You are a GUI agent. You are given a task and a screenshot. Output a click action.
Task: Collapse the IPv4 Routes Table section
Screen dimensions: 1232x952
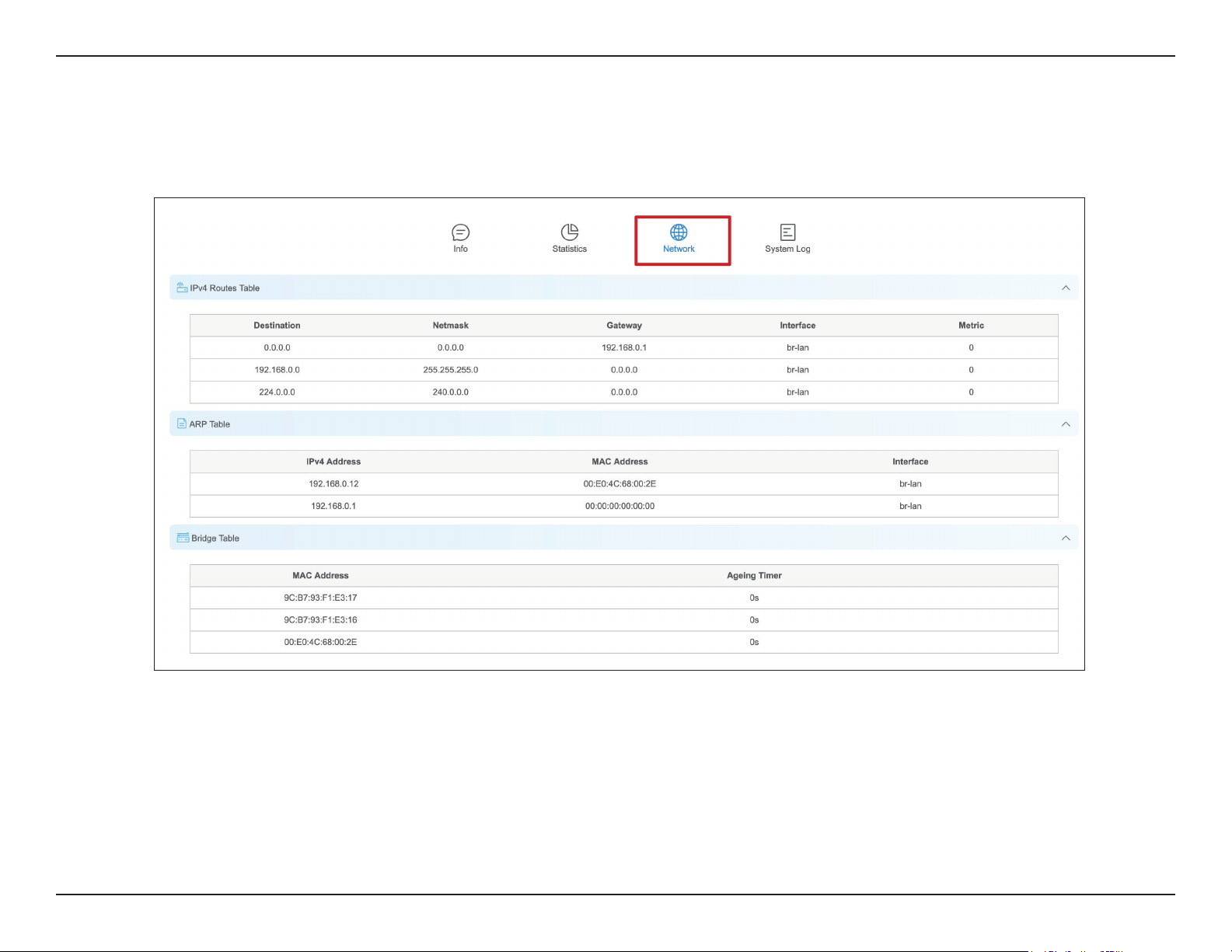coord(1066,288)
